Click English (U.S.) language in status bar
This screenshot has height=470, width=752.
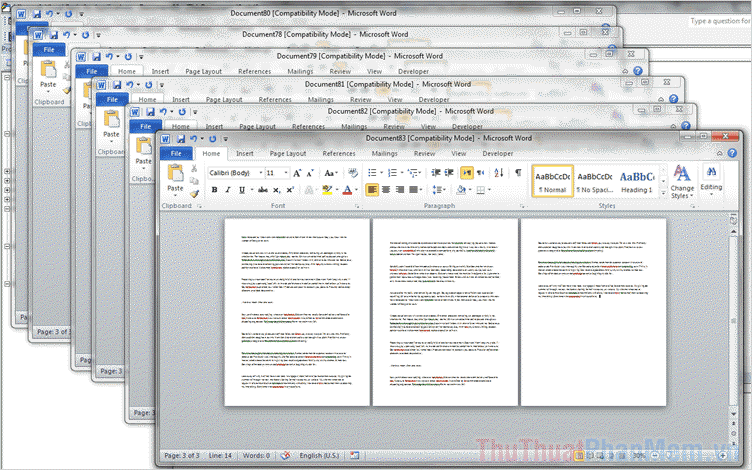pos(319,455)
